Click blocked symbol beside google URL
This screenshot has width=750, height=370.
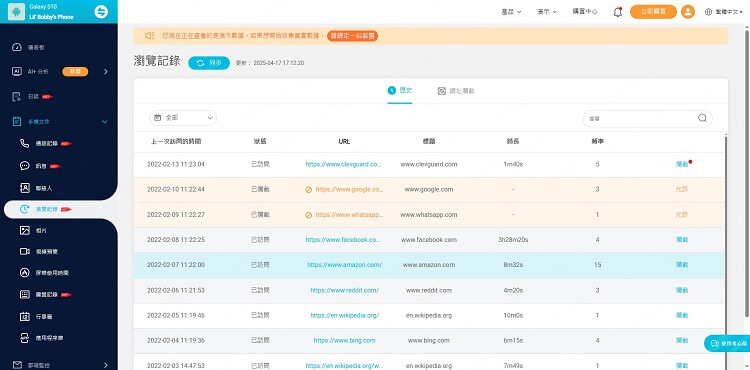click(x=309, y=190)
